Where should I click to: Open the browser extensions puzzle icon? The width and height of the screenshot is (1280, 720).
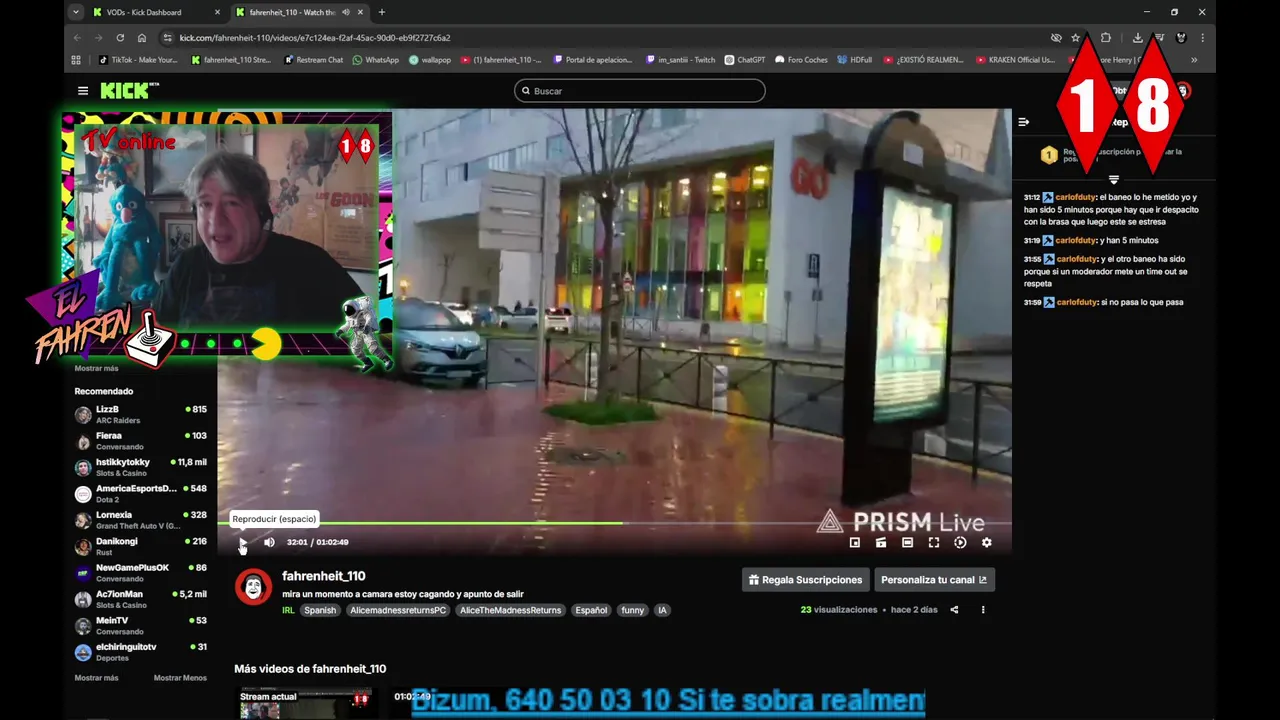click(x=1105, y=38)
